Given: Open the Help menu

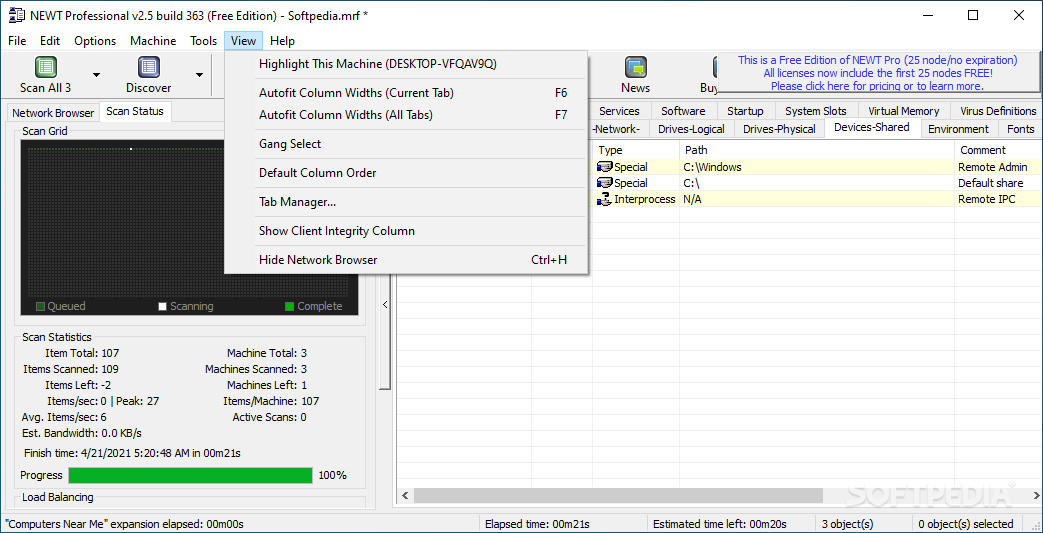Looking at the screenshot, I should click(283, 41).
